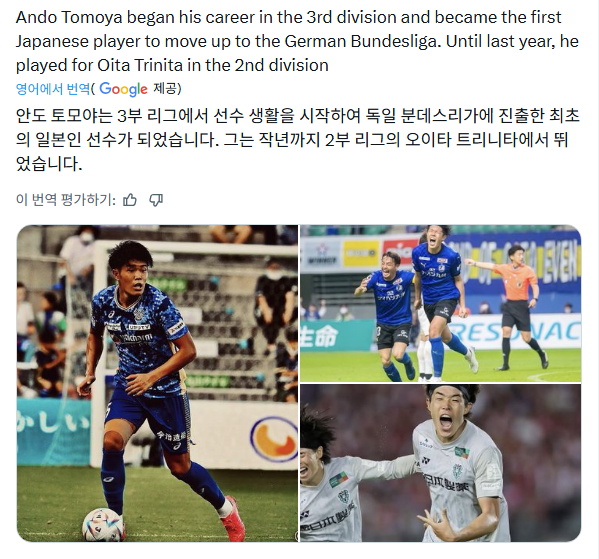Viewport: 599px width, 559px height.
Task: Click the '안도 토모야는' name in Korean translation
Action: (x=64, y=115)
